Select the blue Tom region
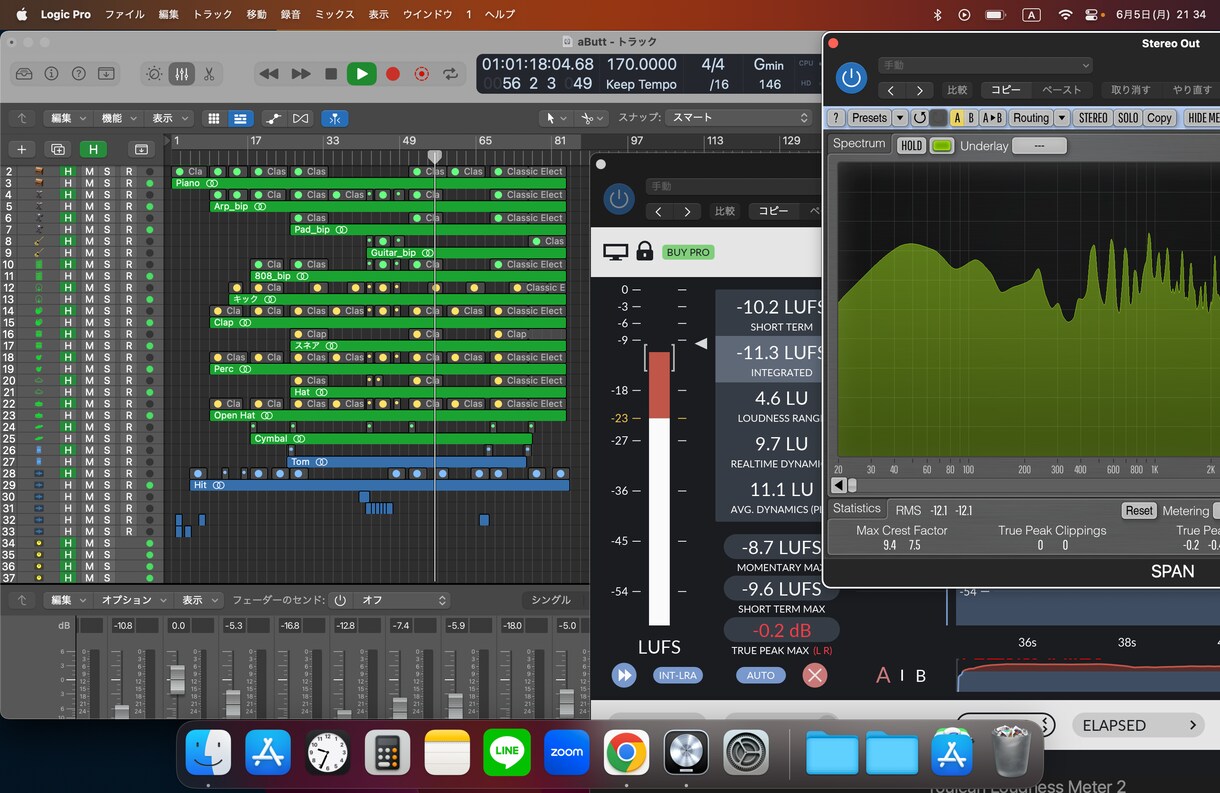1220x793 pixels. (407, 462)
